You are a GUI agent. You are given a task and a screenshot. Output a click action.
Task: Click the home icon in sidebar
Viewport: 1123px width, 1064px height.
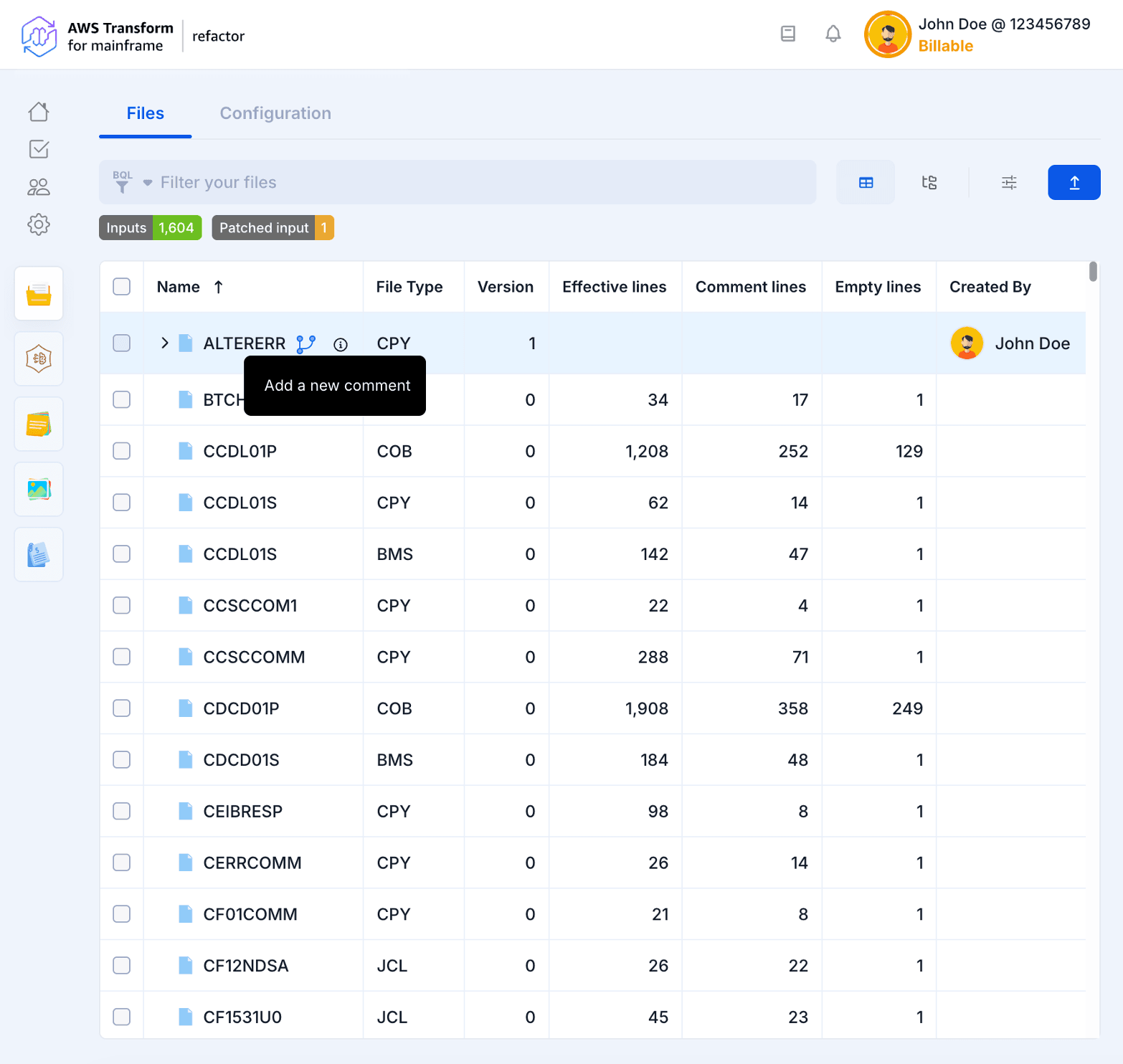coord(39,112)
